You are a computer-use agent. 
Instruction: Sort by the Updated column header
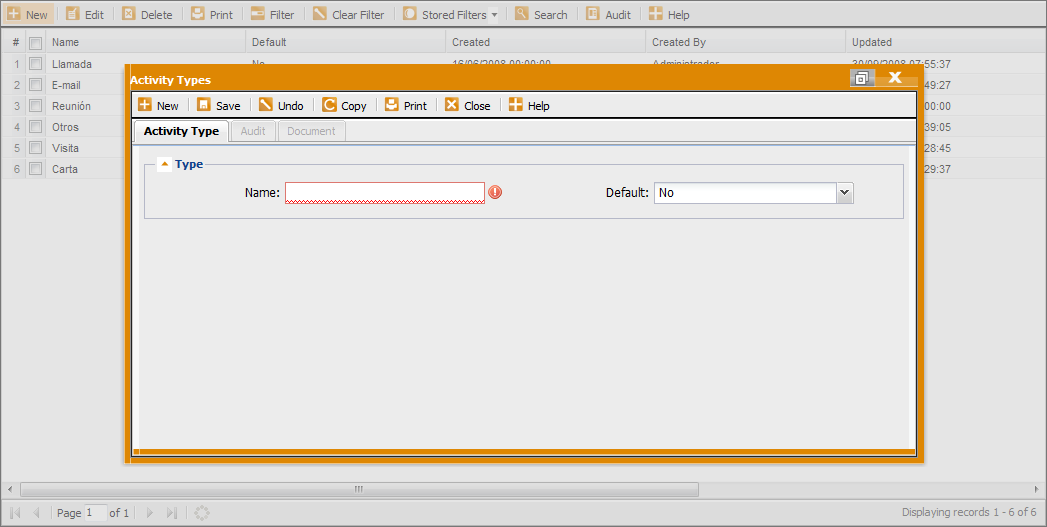click(946, 42)
